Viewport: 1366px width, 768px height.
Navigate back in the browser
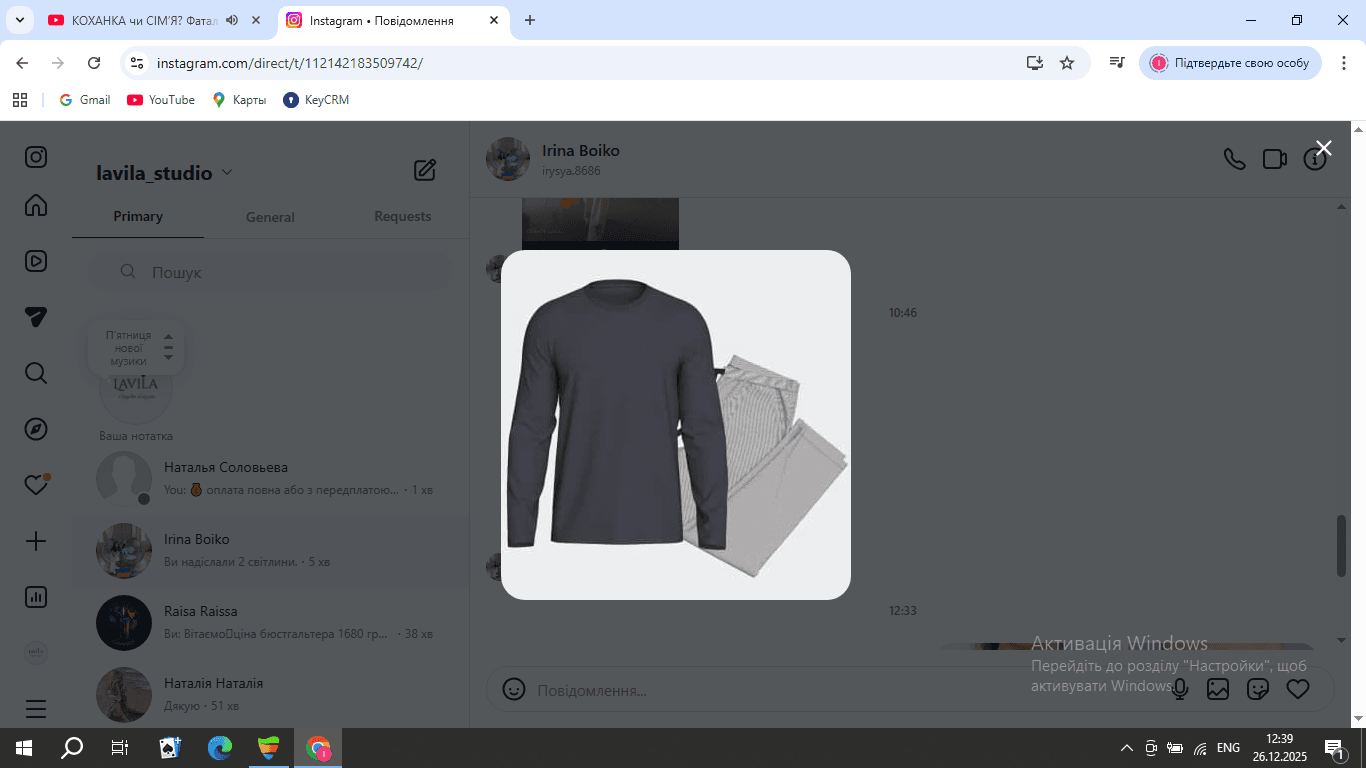(x=22, y=63)
